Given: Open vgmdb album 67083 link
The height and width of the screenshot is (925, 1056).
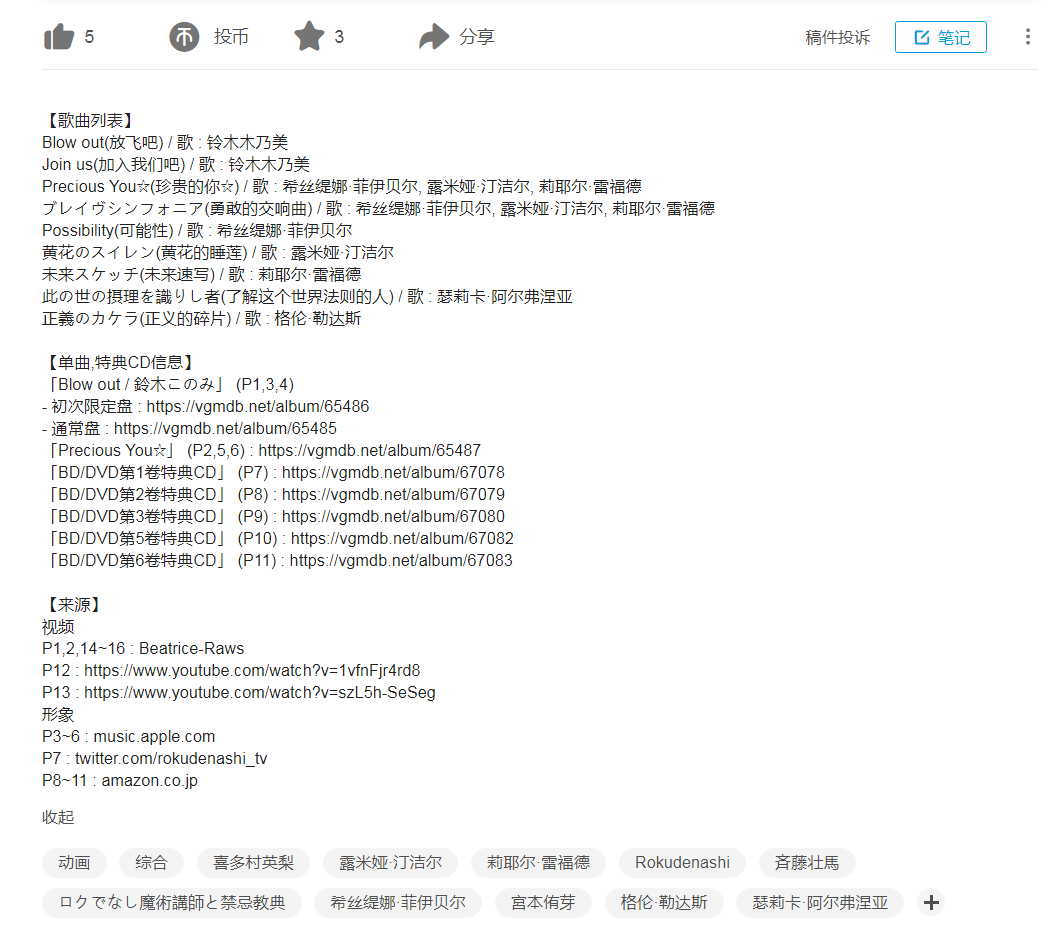Looking at the screenshot, I should [x=401, y=561].
